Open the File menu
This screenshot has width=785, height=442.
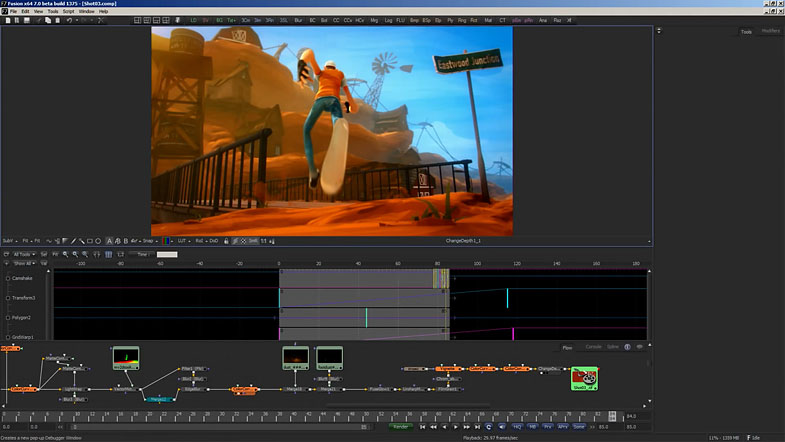click(13, 11)
